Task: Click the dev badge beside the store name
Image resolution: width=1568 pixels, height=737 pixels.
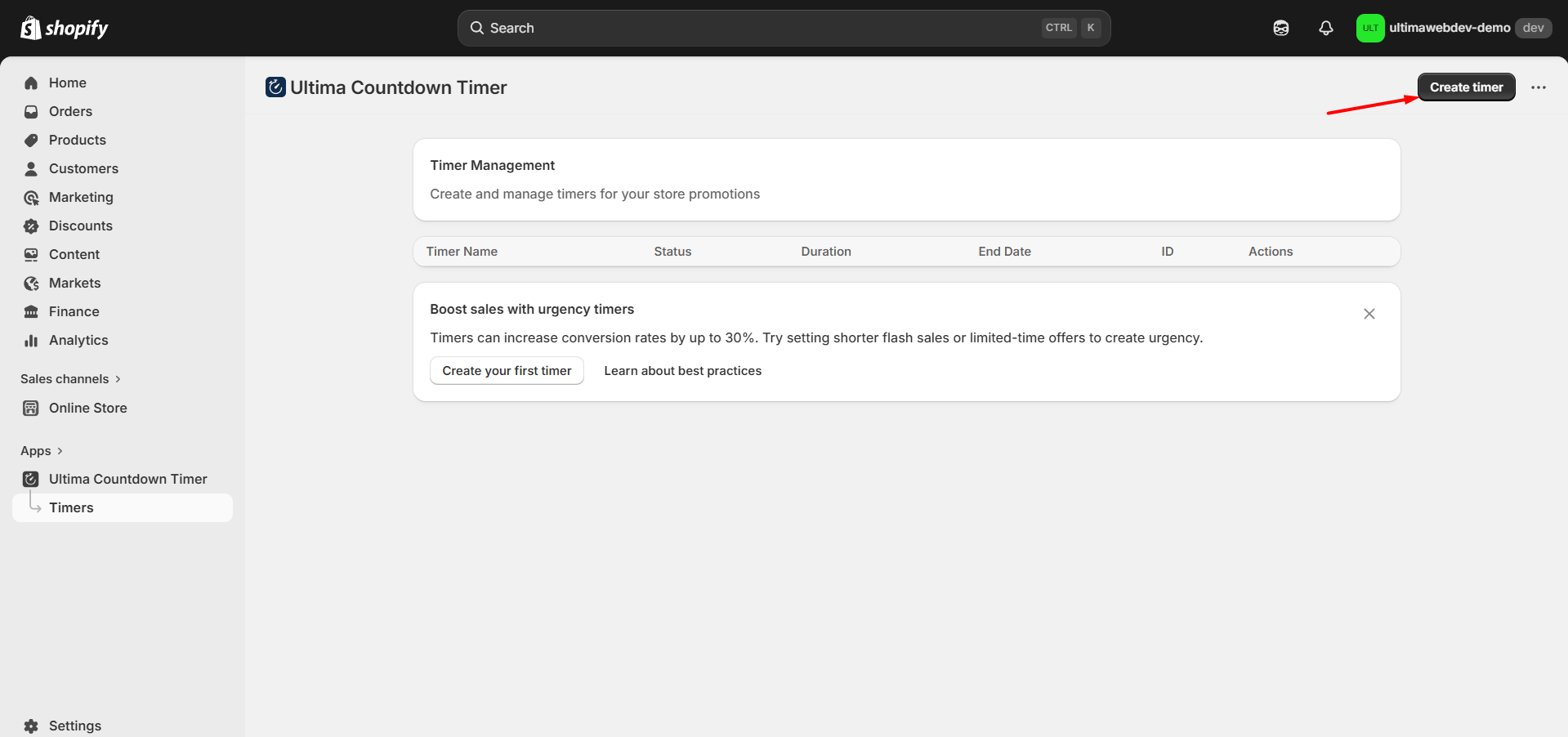Action: (x=1534, y=28)
